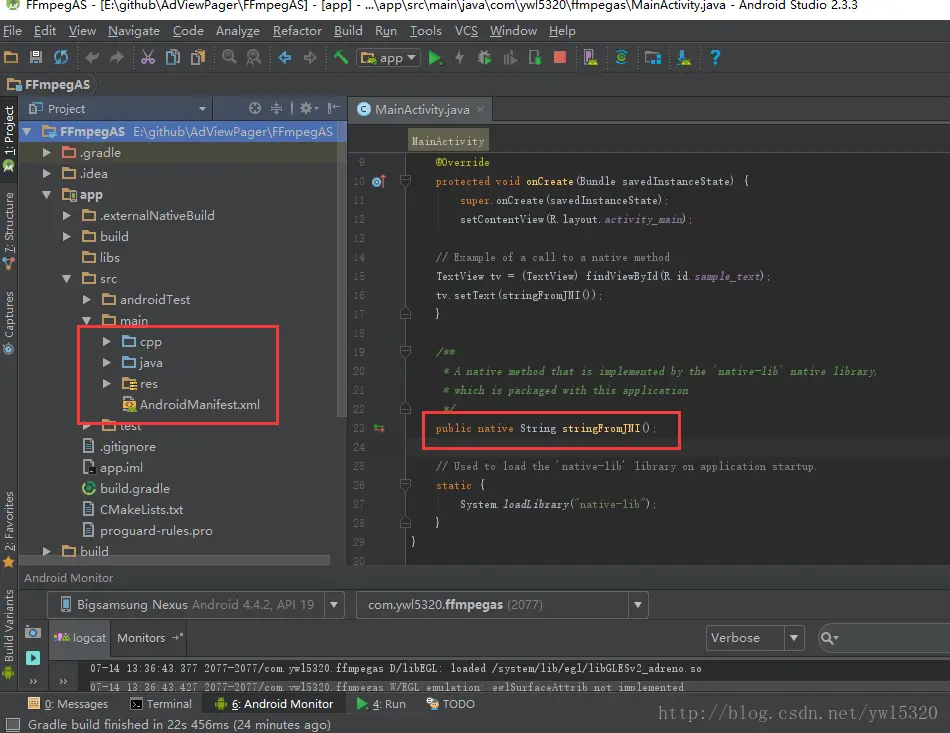Open the app run configuration dropdown
Screen dimensions: 950x733
[388, 58]
